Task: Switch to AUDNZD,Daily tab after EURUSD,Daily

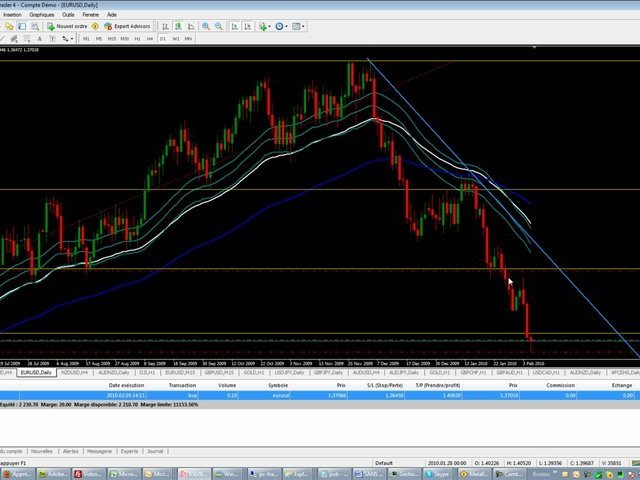Action: pos(113,372)
